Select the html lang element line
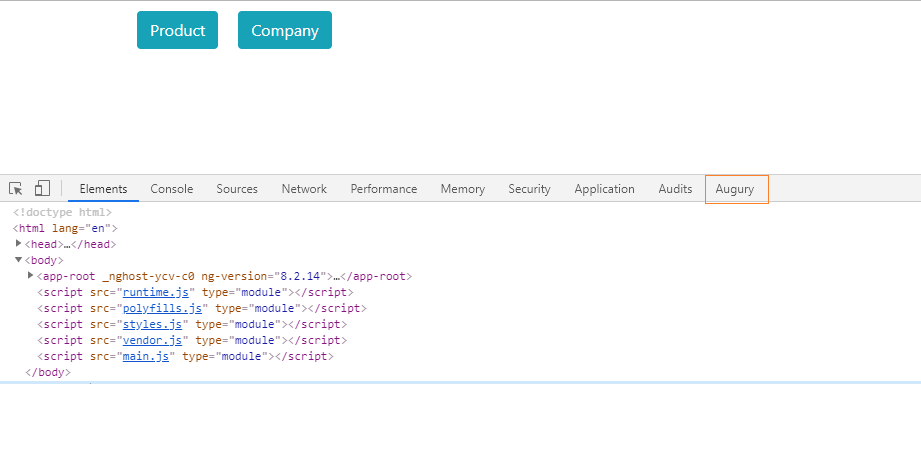The height and width of the screenshot is (460, 921). pyautogui.click(x=65, y=228)
